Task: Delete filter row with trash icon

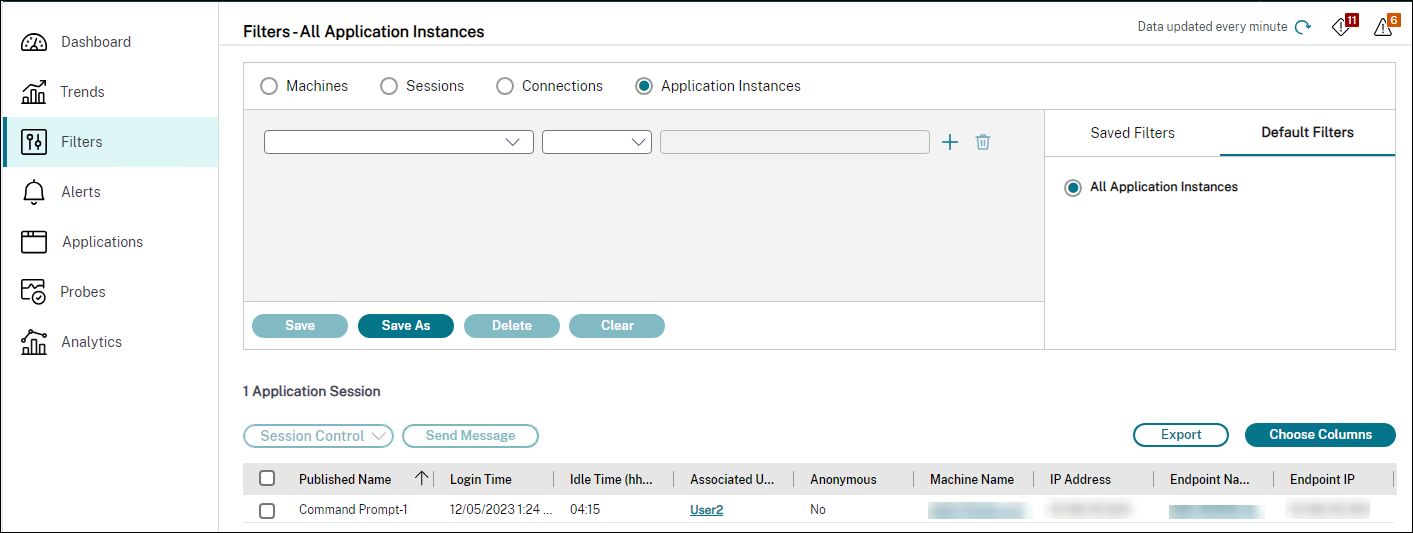Action: click(983, 142)
